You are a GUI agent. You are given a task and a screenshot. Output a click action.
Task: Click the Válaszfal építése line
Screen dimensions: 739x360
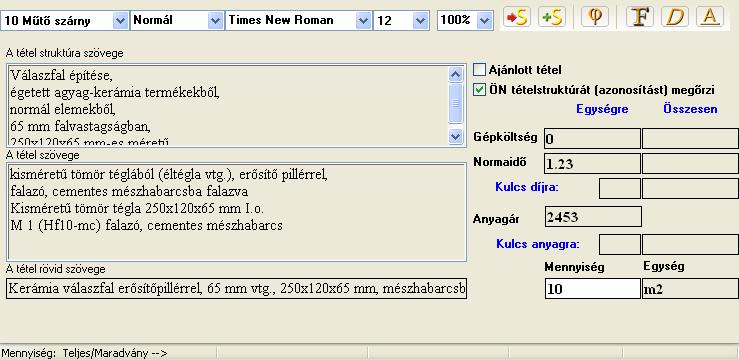[61, 75]
